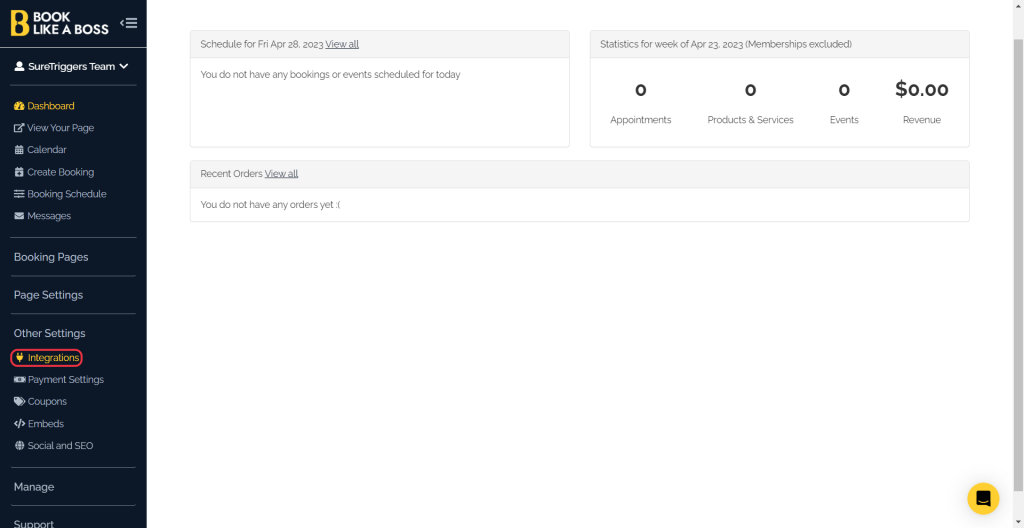
Task: Expand the Booking Pages section
Action: (x=51, y=257)
